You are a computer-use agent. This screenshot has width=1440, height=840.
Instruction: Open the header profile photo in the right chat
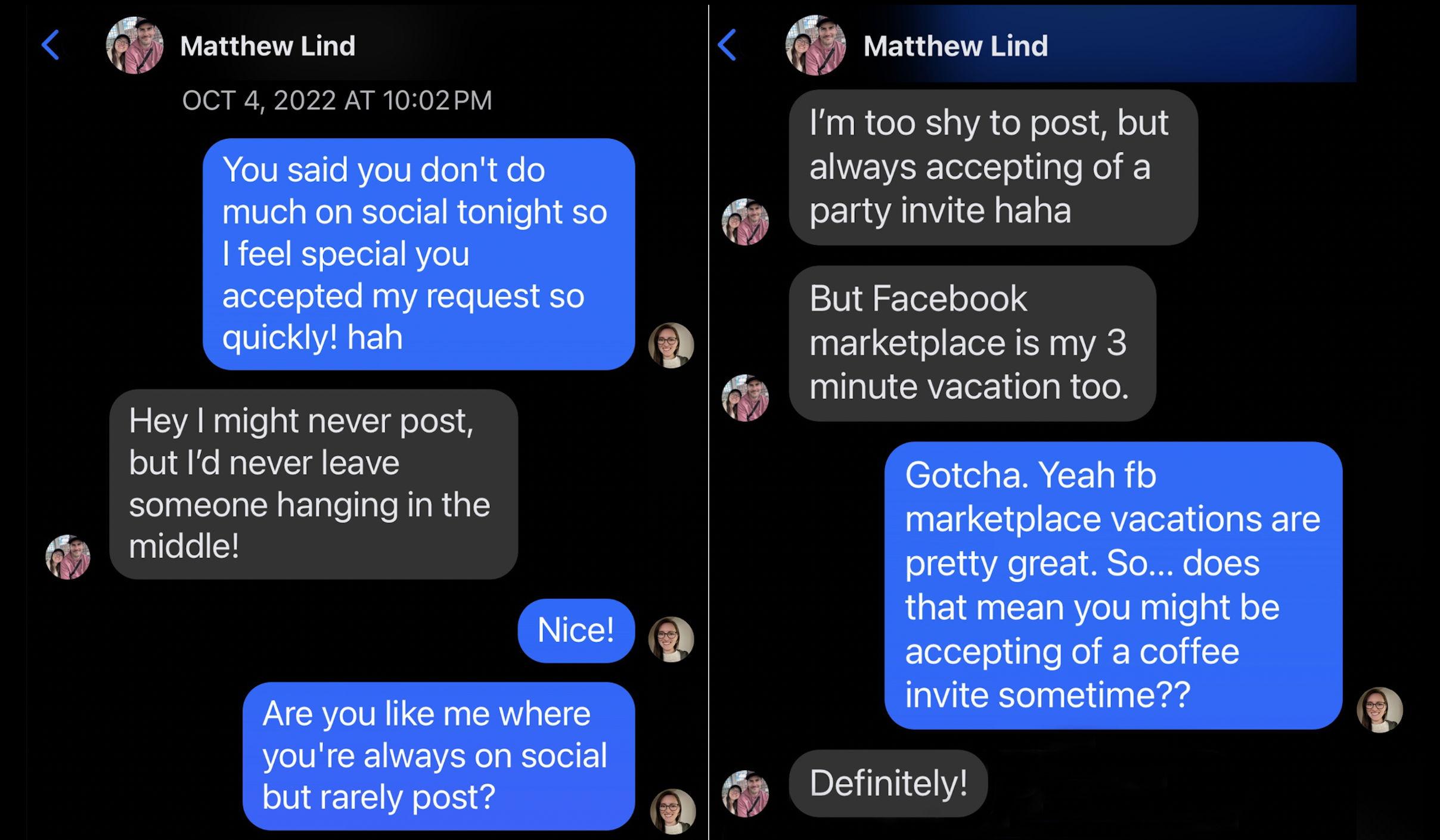815,45
